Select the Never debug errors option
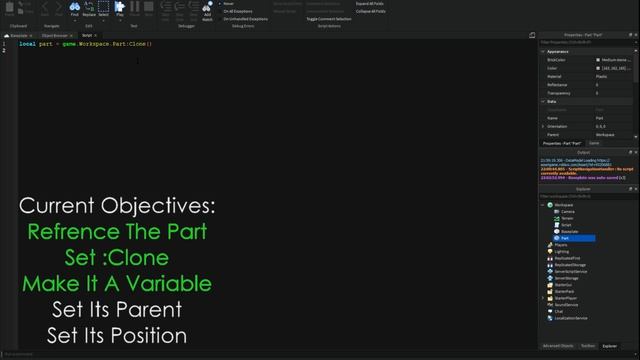Image resolution: width=640 pixels, height=360 pixels. point(226,4)
